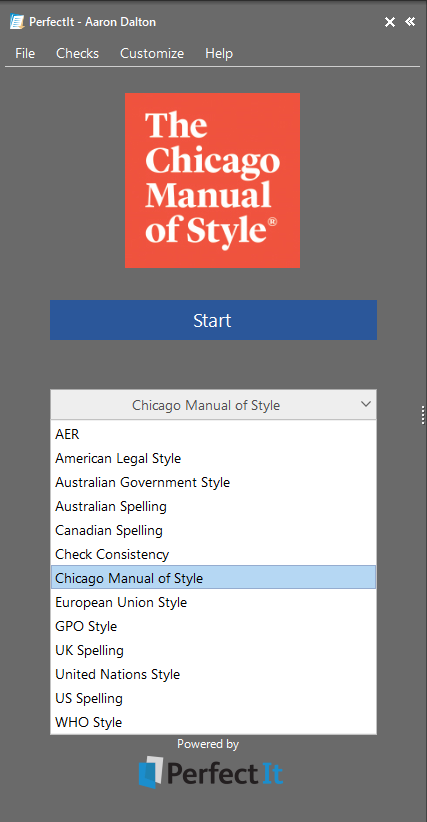Click the blue Start button
This screenshot has width=427, height=822.
pyautogui.click(x=213, y=320)
